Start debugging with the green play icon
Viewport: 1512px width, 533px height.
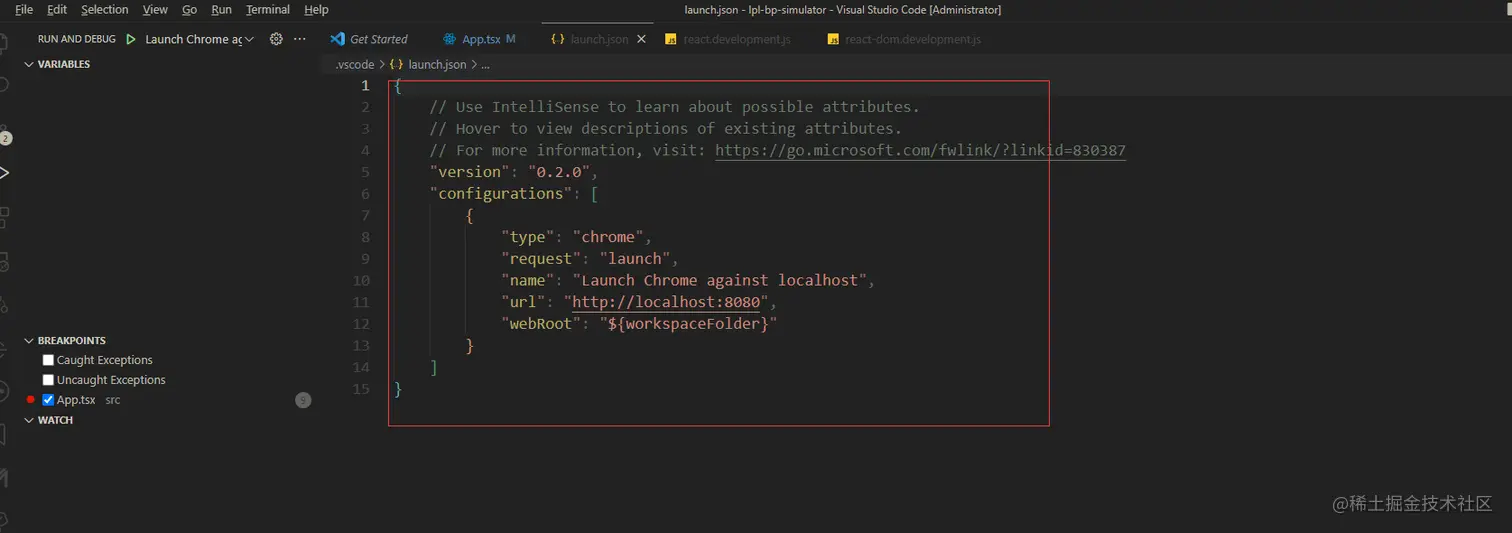pos(130,39)
